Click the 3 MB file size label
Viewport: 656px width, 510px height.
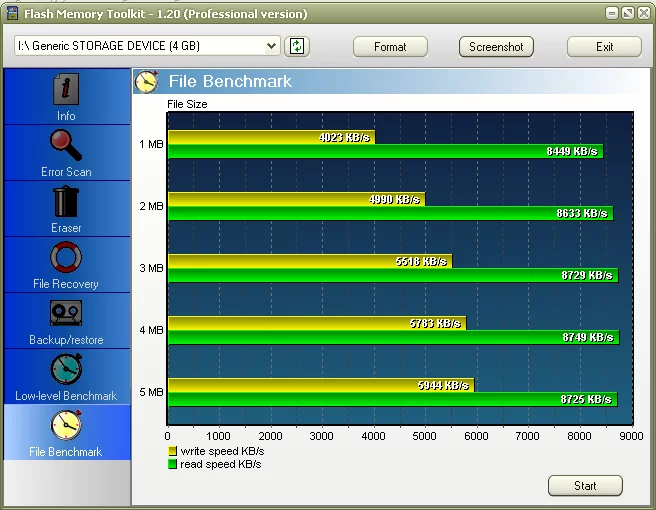pyautogui.click(x=151, y=268)
